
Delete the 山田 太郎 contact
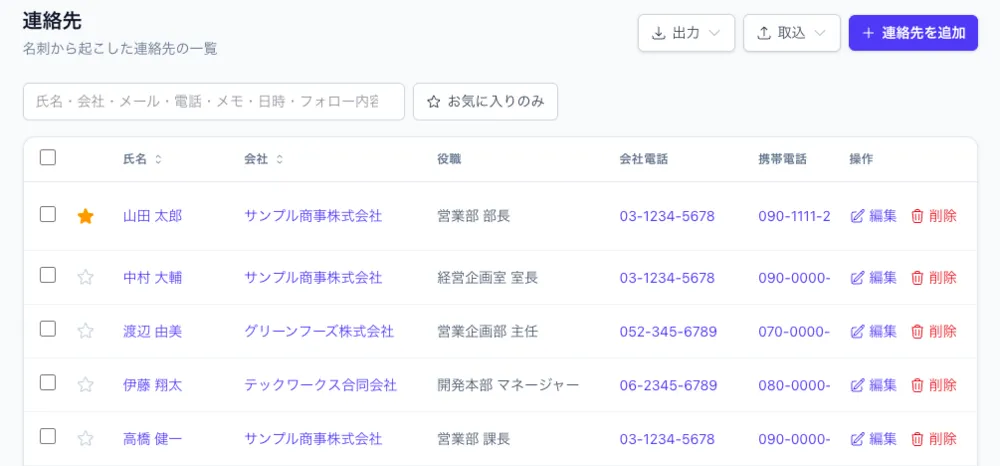934,216
